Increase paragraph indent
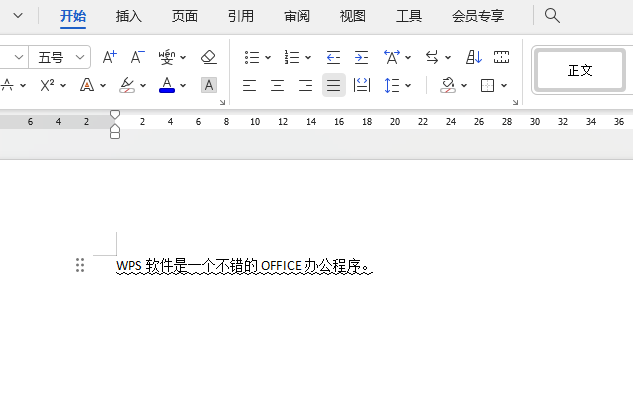This screenshot has width=633, height=401. 361,57
